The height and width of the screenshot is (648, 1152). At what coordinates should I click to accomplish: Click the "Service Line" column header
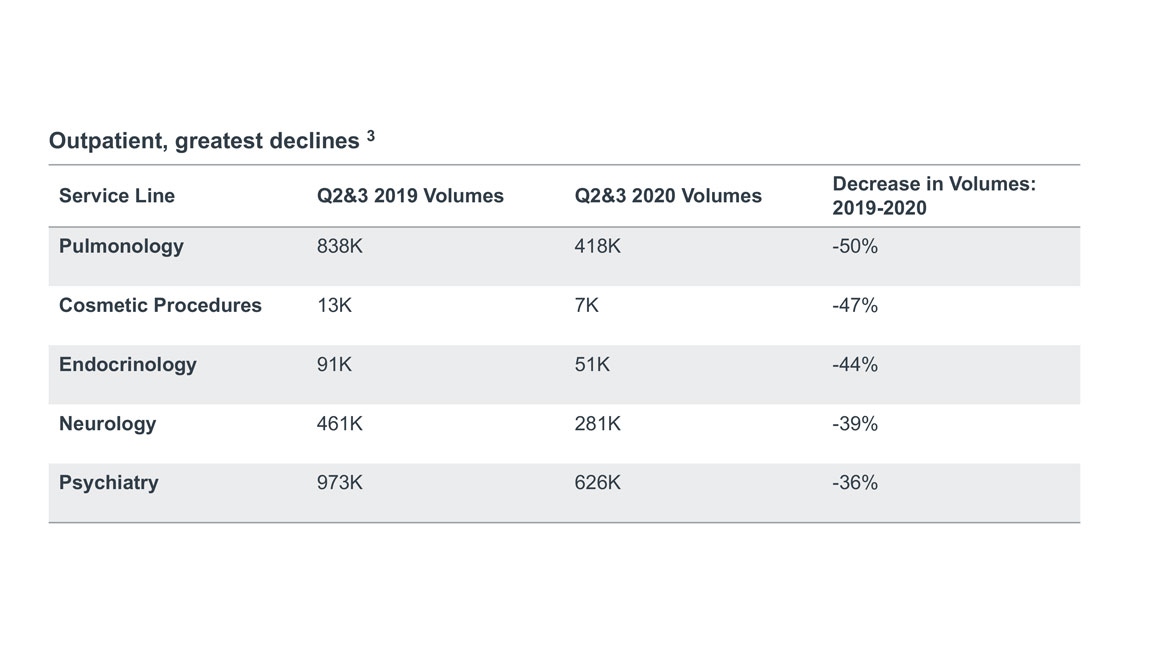point(117,196)
